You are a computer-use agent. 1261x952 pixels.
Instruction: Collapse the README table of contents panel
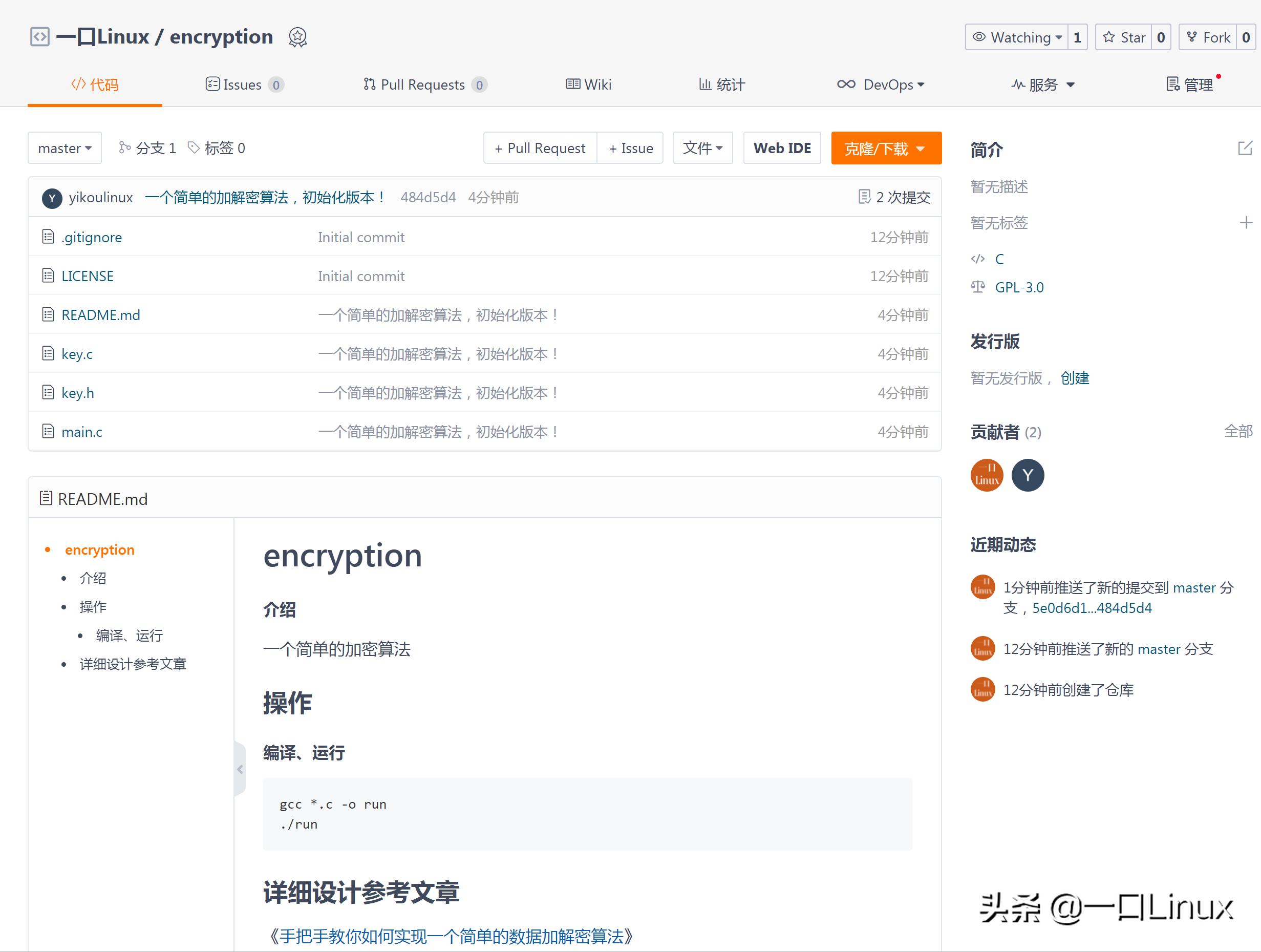(240, 769)
